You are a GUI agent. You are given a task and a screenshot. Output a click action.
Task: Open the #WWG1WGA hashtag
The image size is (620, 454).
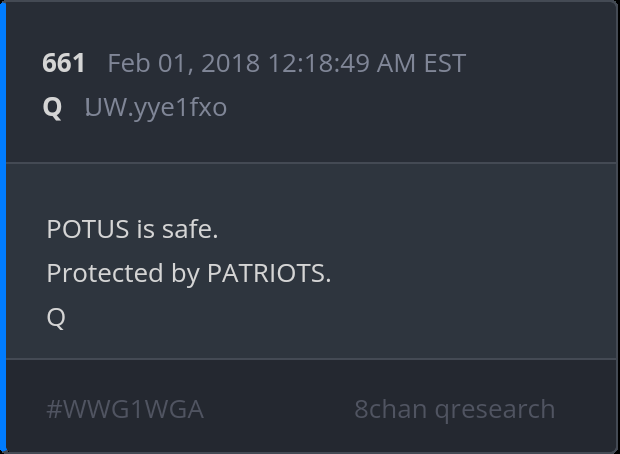tap(125, 409)
